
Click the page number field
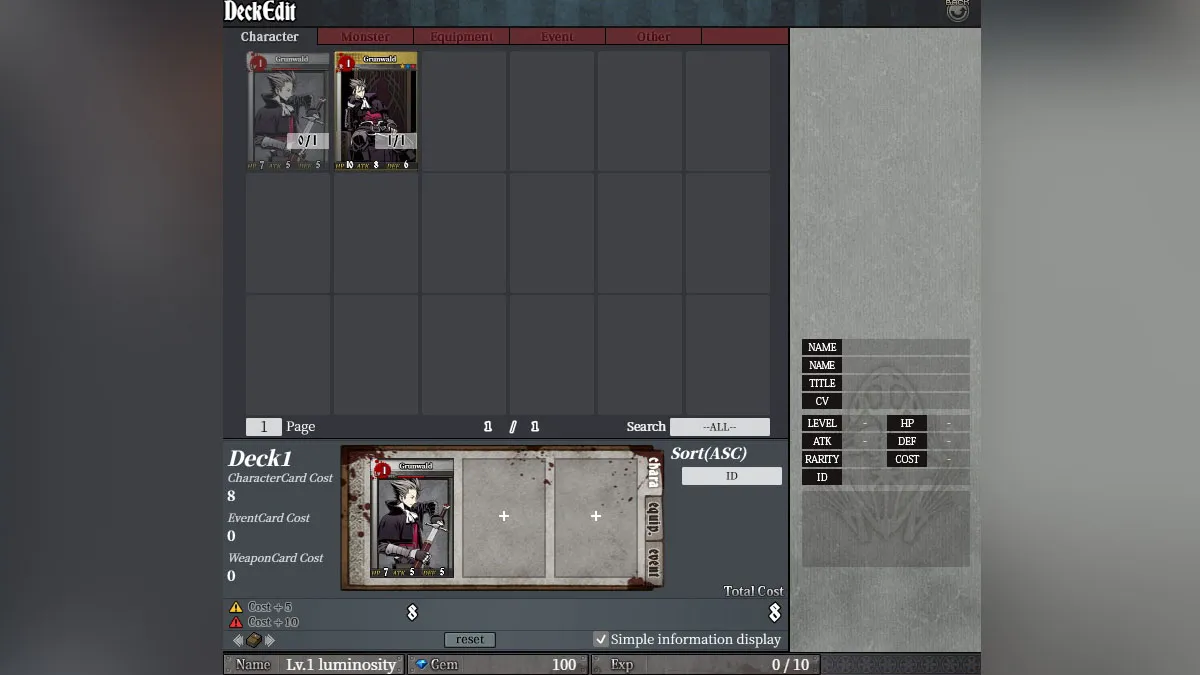(263, 427)
